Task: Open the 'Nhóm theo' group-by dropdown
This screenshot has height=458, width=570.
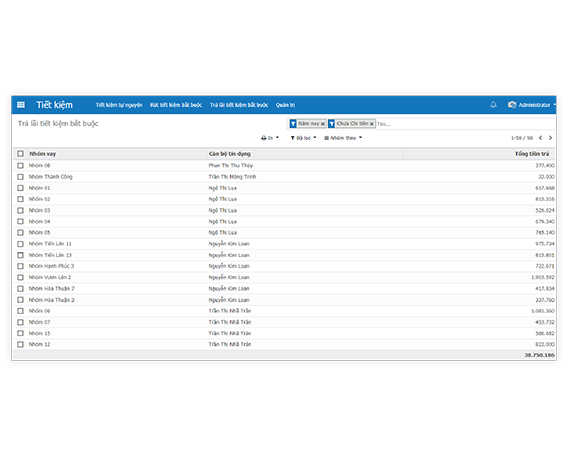Action: pos(343,138)
